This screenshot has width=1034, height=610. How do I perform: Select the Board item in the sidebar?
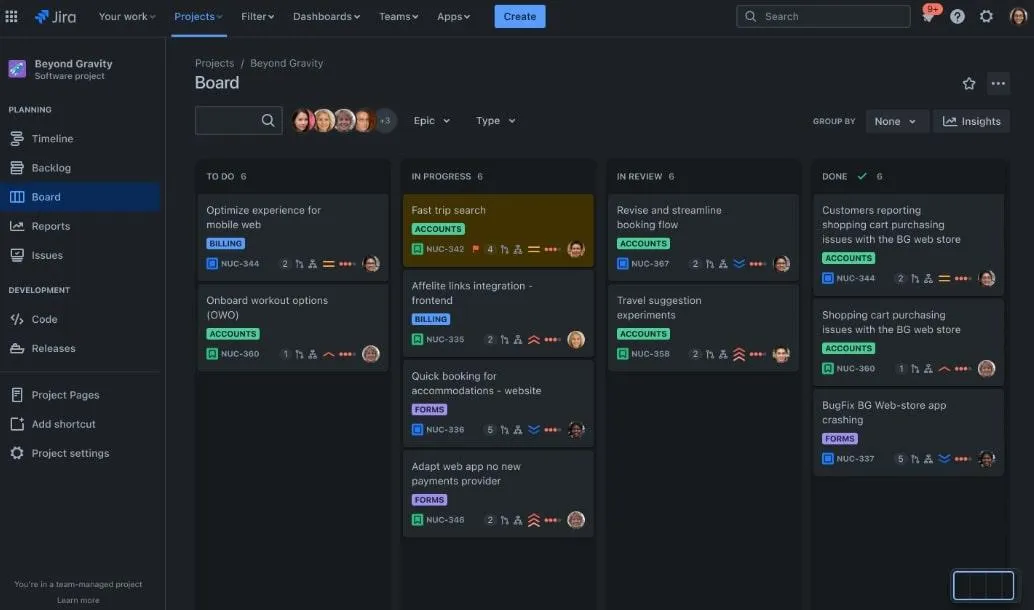click(80, 197)
